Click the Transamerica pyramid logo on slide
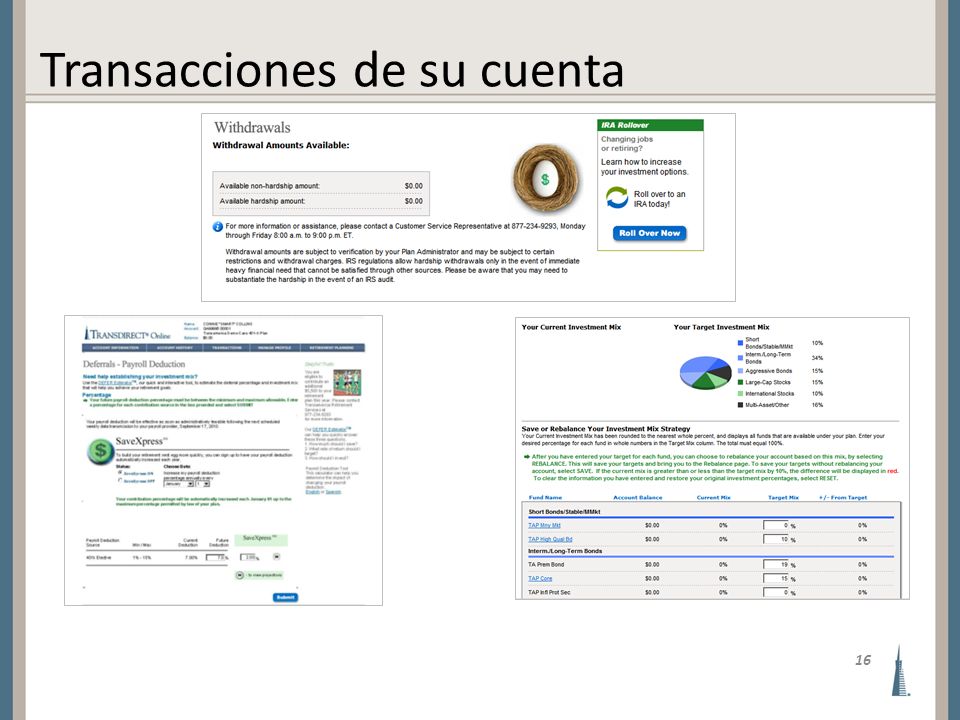The width and height of the screenshot is (960, 720). pyautogui.click(x=899, y=671)
